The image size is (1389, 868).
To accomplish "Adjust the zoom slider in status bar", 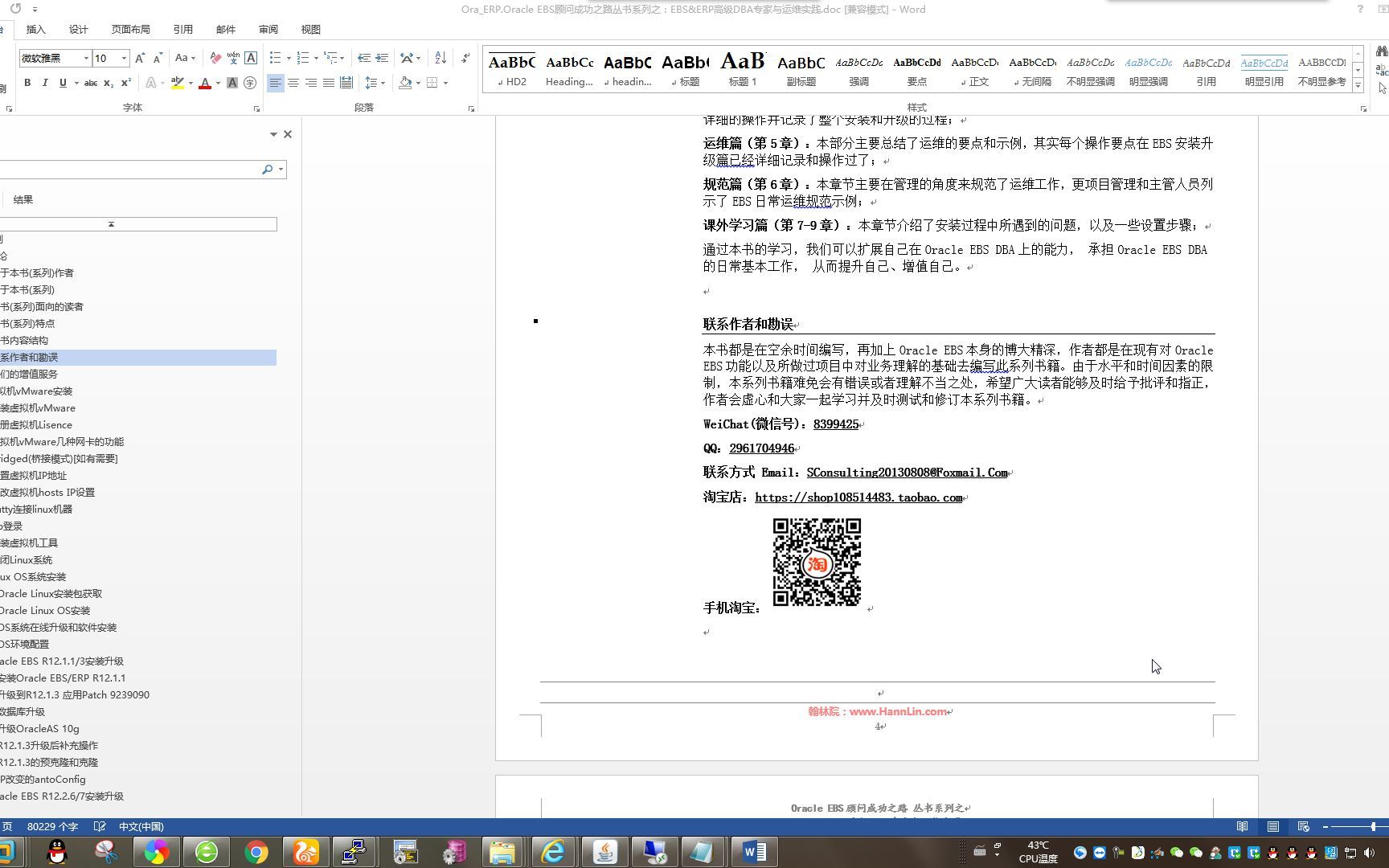I will click(1374, 826).
